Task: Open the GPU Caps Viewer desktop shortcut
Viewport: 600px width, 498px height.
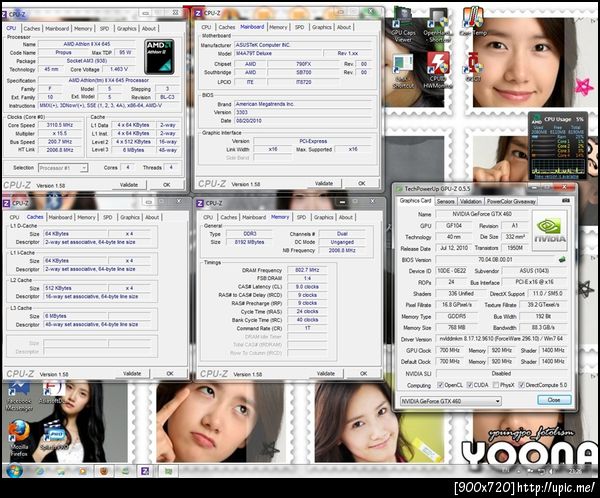Action: click(x=403, y=23)
